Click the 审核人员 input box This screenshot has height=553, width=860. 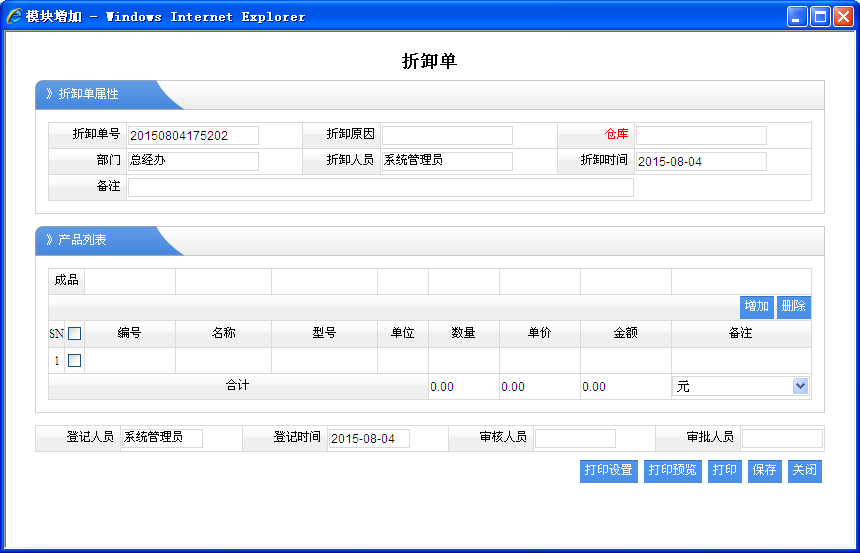coord(575,438)
